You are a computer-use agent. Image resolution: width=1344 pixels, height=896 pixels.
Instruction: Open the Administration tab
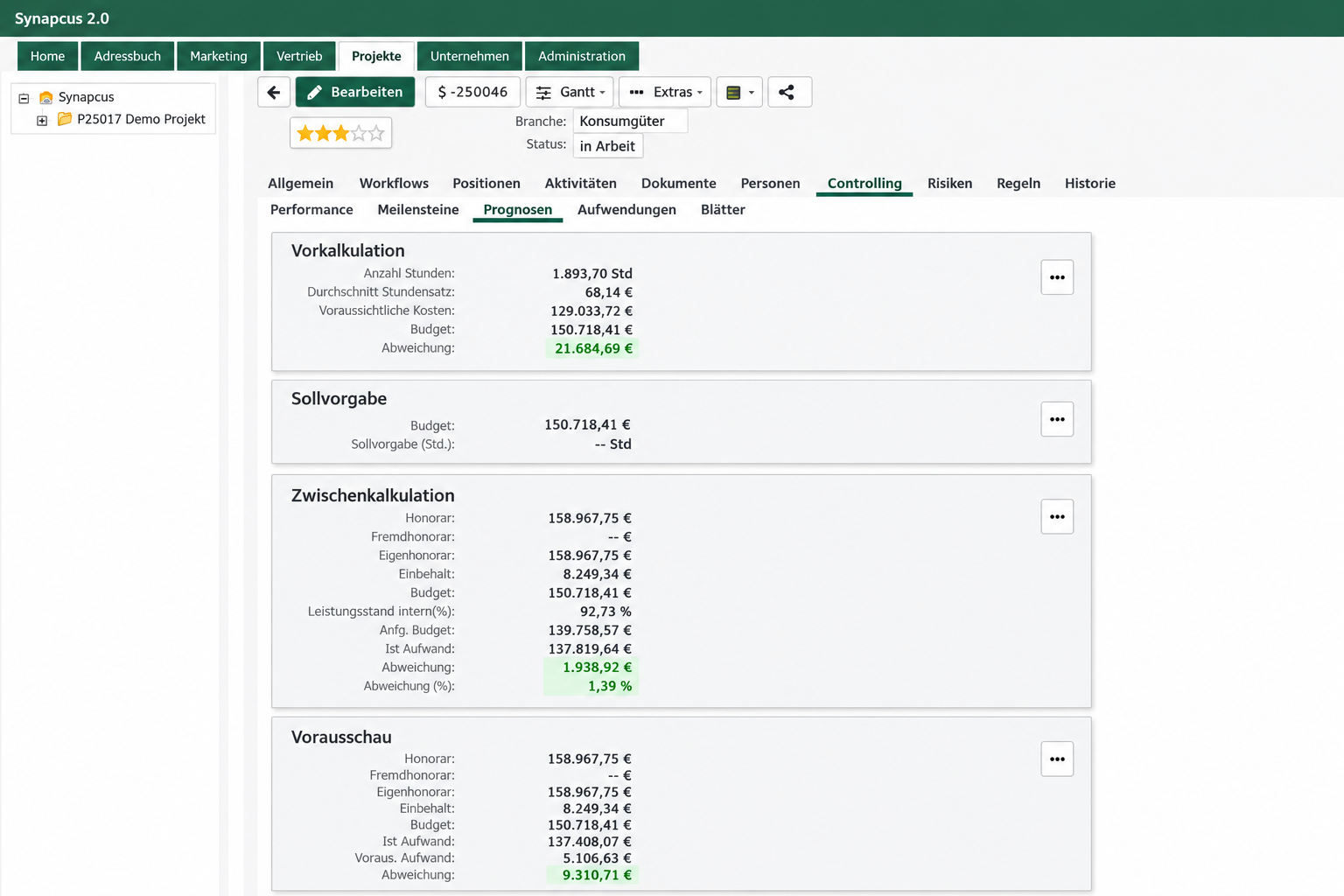point(582,56)
